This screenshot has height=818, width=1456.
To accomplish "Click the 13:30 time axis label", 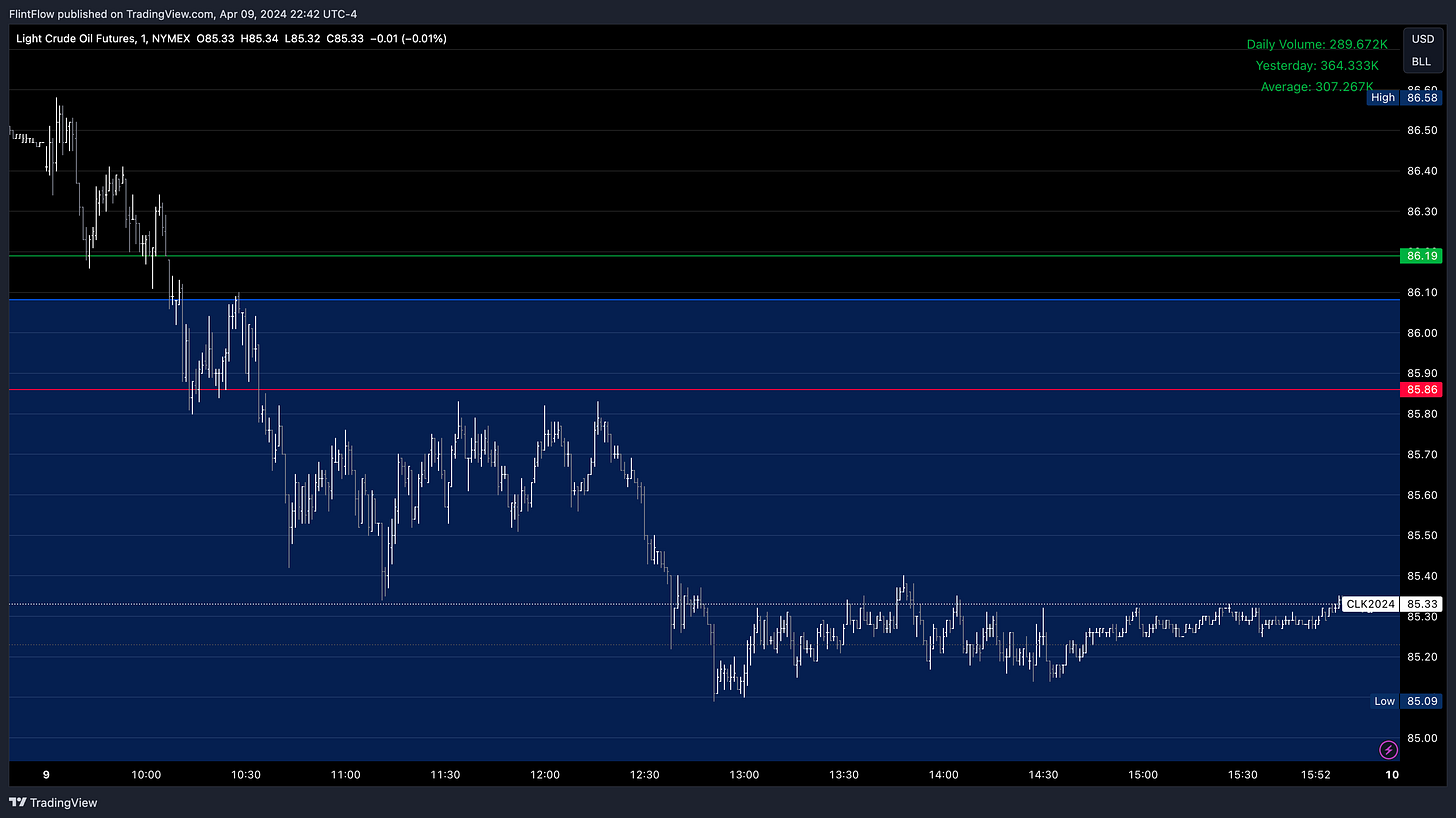I will 844,775.
